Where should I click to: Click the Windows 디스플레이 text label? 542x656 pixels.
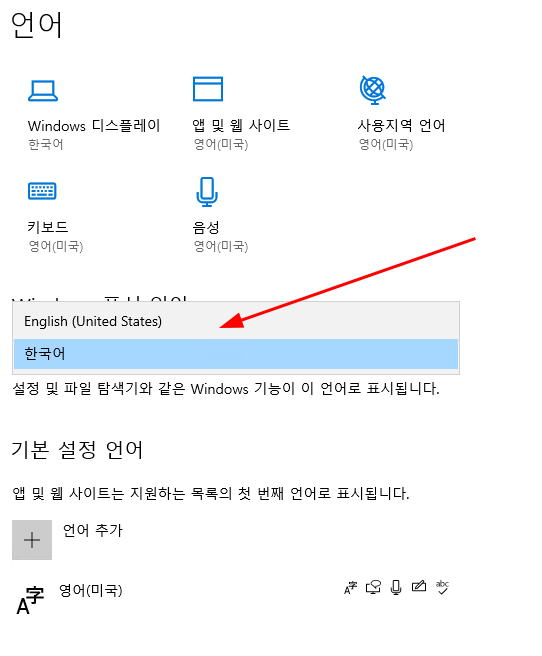pos(94,126)
